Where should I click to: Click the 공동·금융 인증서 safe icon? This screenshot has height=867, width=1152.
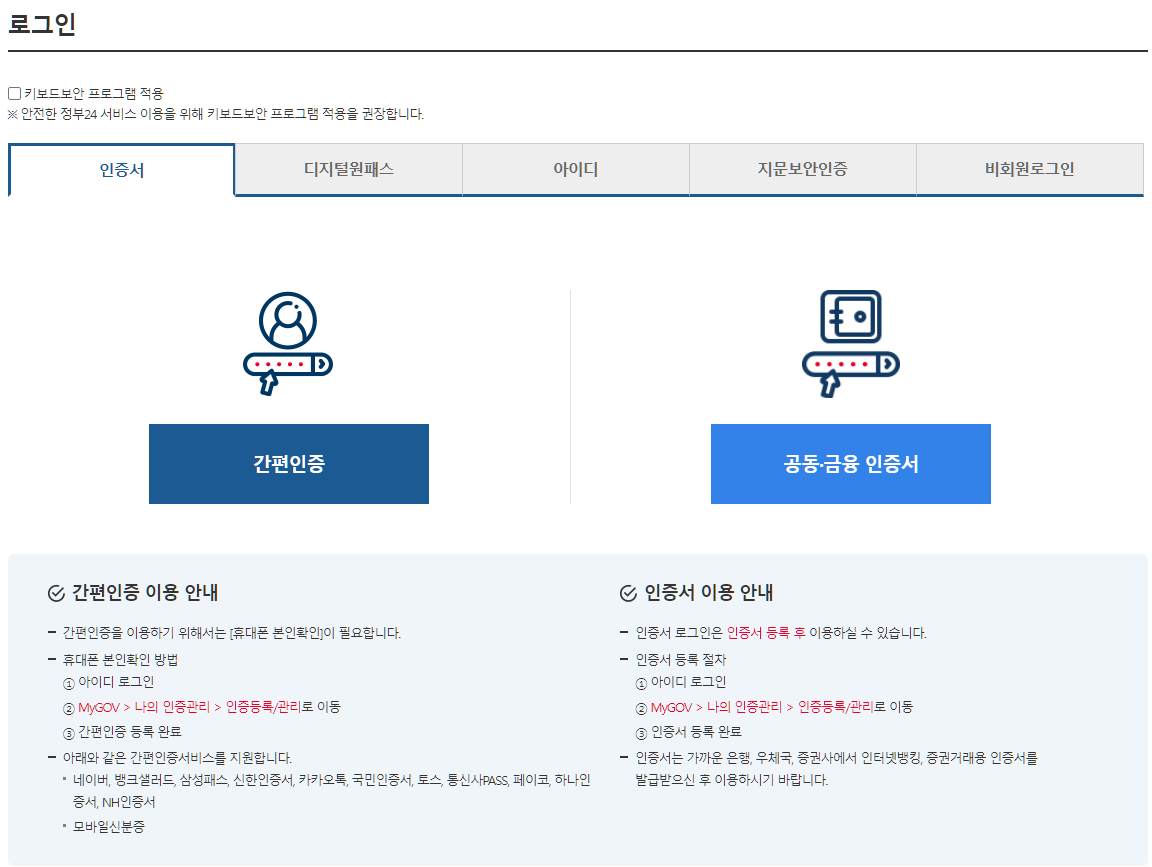tap(851, 343)
